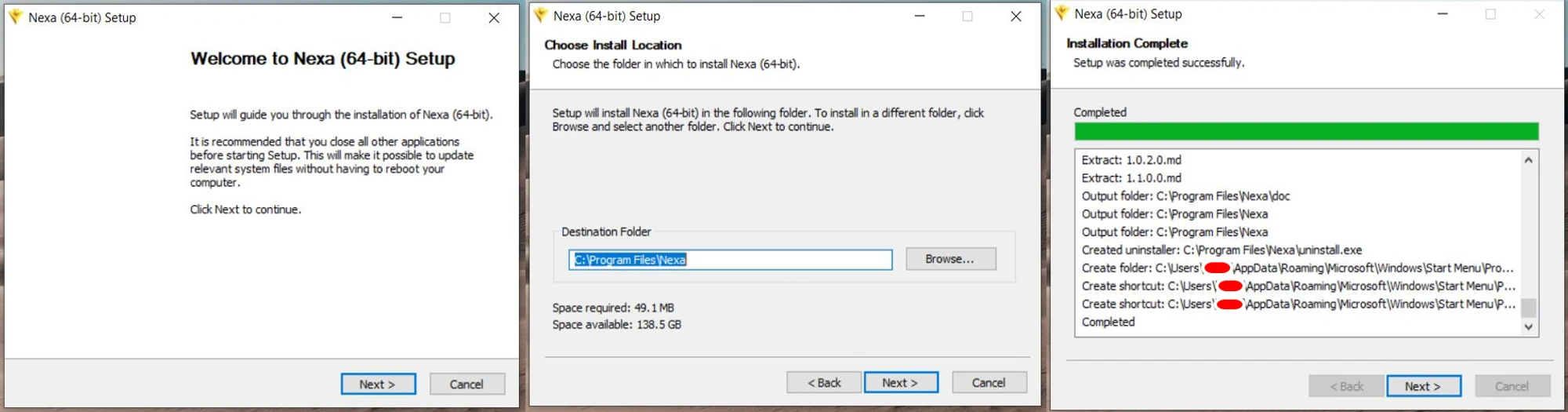Click the Destination Folder path field

(x=730, y=260)
